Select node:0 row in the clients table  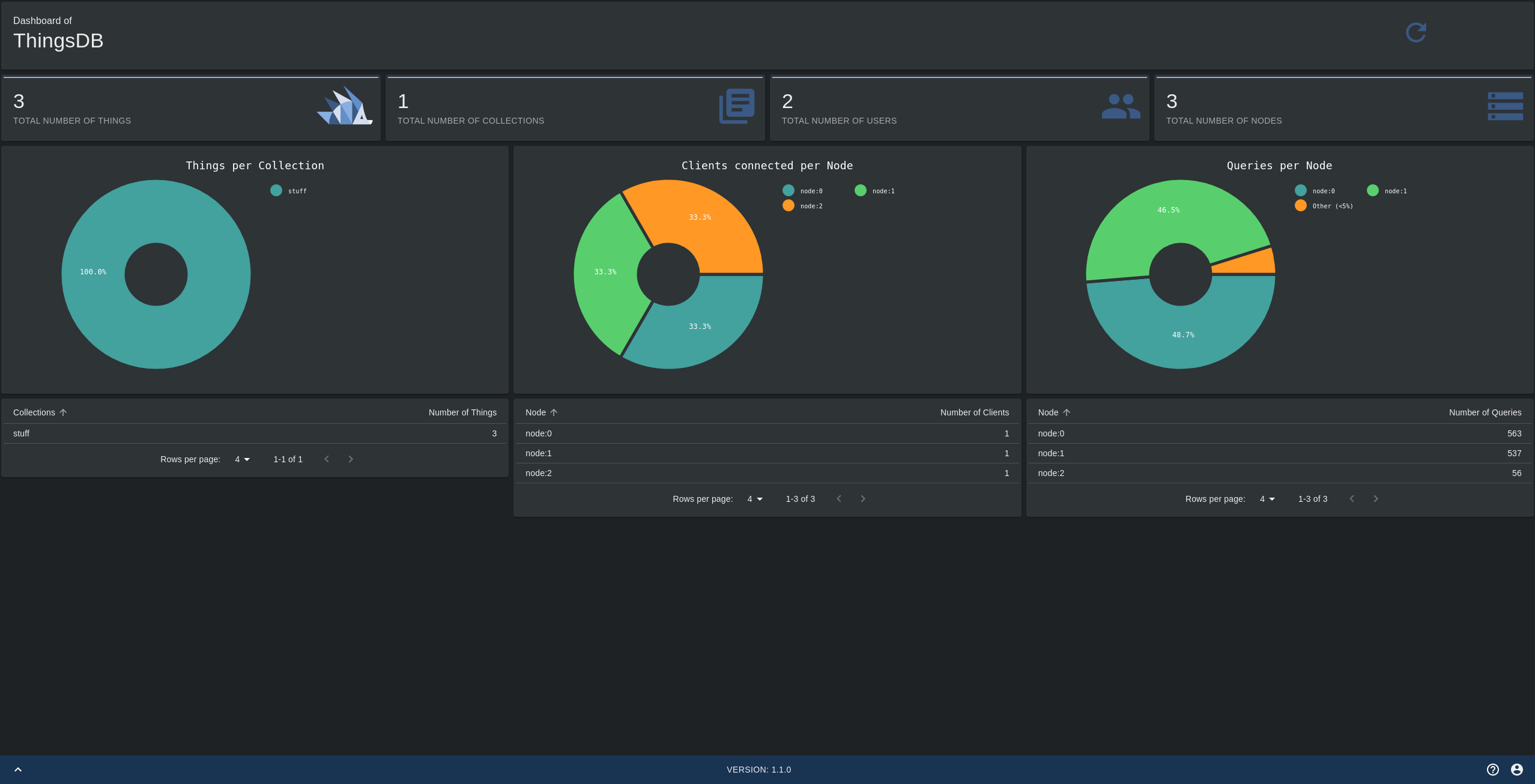[767, 433]
